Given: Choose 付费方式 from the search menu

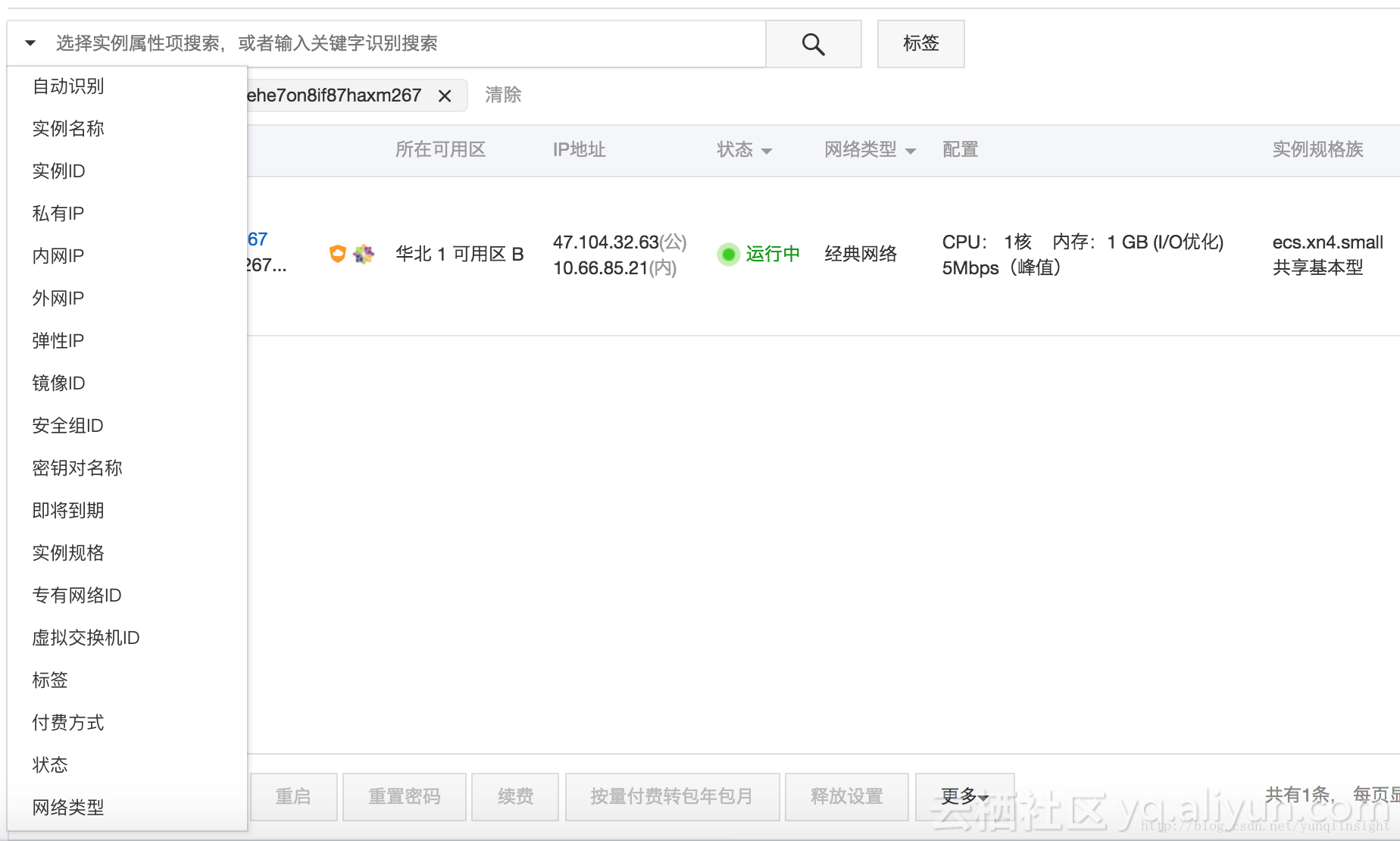Looking at the screenshot, I should coord(127,723).
